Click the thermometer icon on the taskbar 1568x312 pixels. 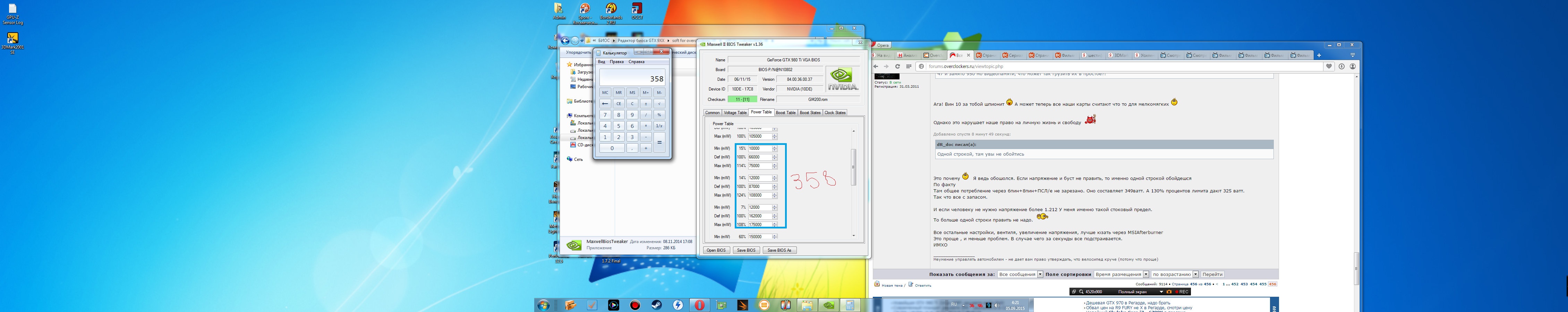(x=786, y=305)
